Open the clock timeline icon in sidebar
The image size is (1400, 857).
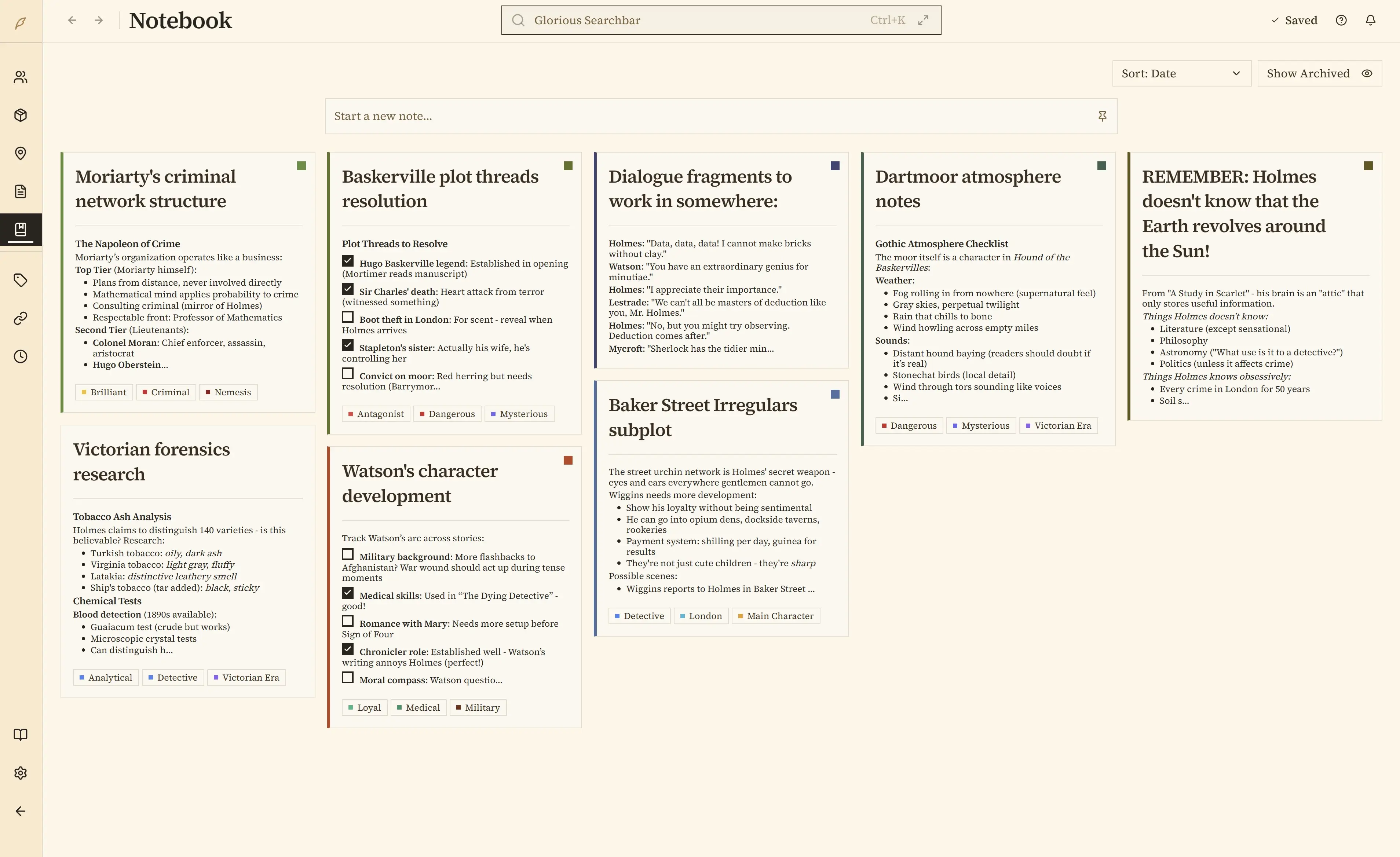[x=21, y=357]
